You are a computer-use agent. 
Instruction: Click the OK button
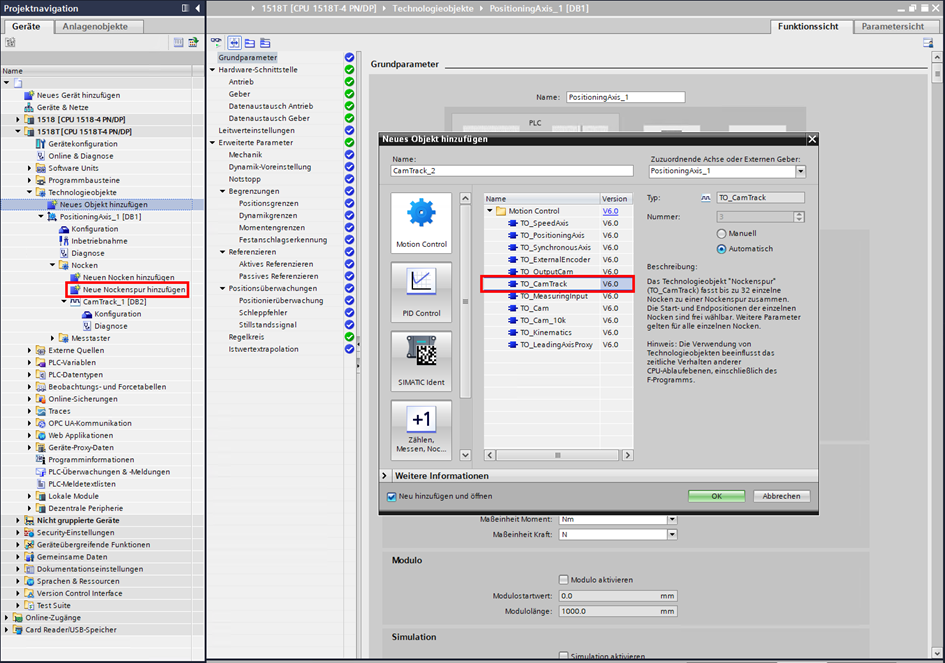[716, 496]
